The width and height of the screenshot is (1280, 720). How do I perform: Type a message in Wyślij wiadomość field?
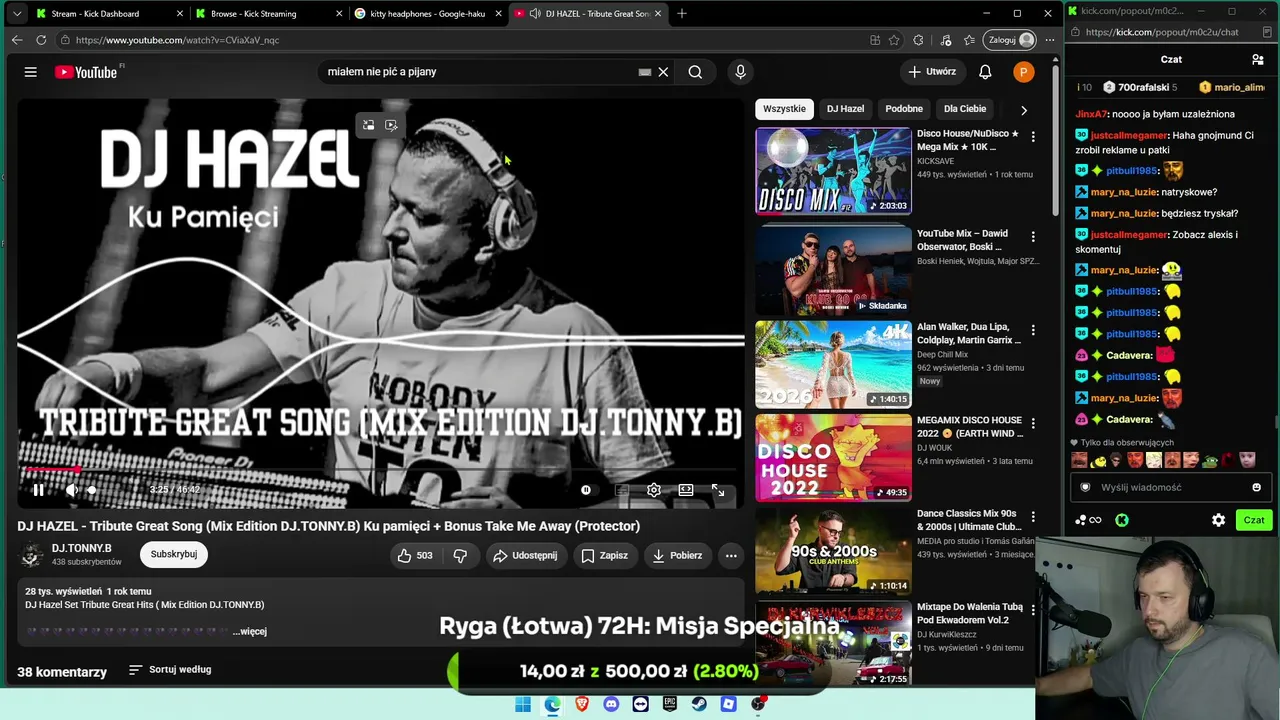coord(1170,487)
